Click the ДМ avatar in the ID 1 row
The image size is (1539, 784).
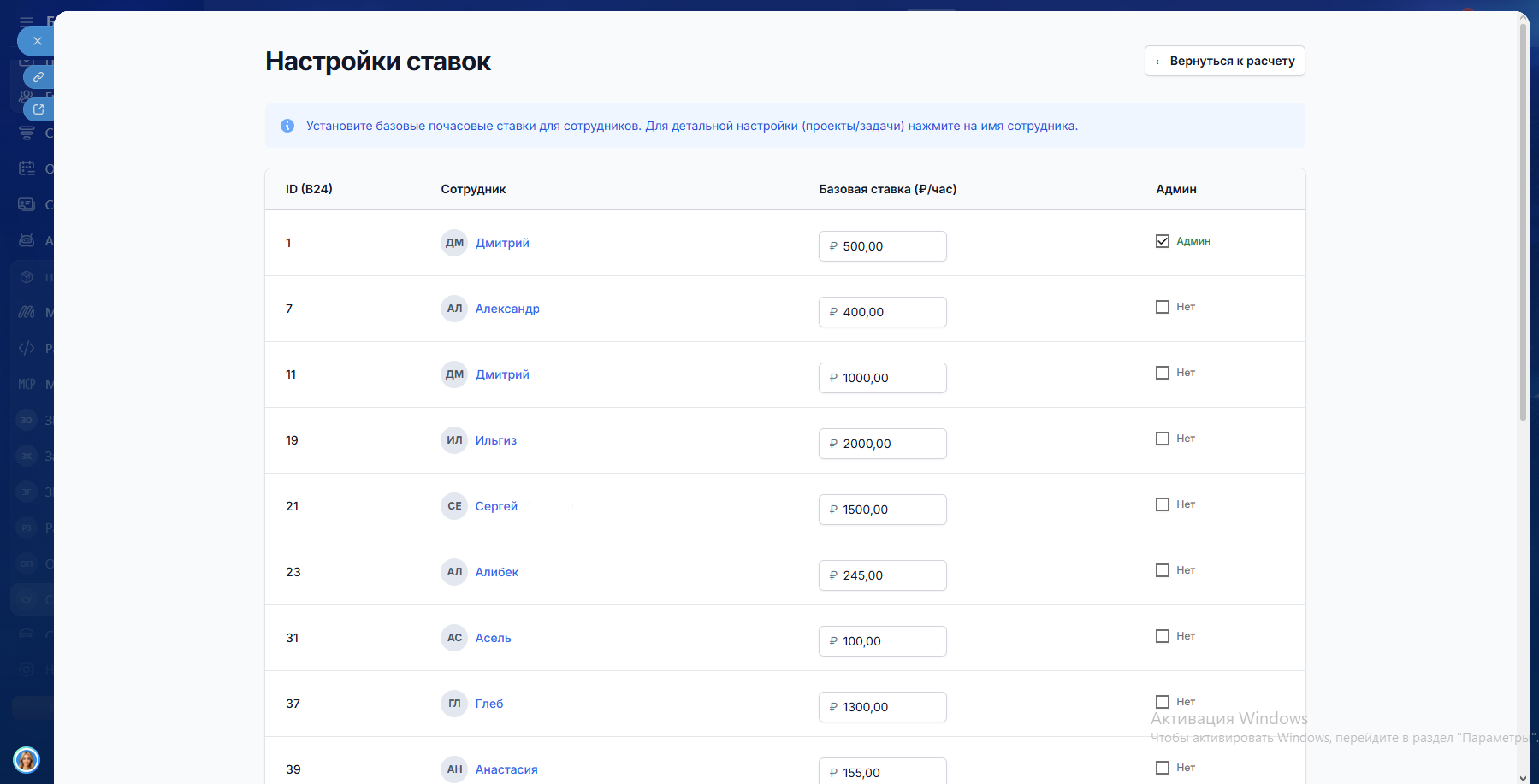454,243
